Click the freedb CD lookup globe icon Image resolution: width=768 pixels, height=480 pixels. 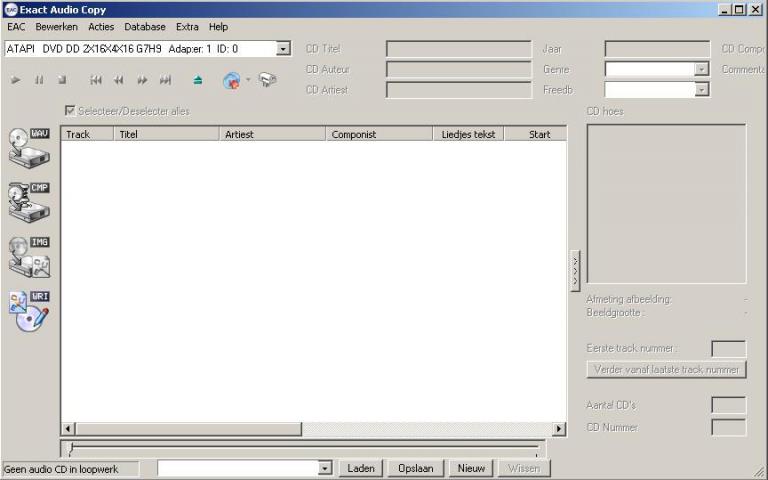pyautogui.click(x=231, y=80)
